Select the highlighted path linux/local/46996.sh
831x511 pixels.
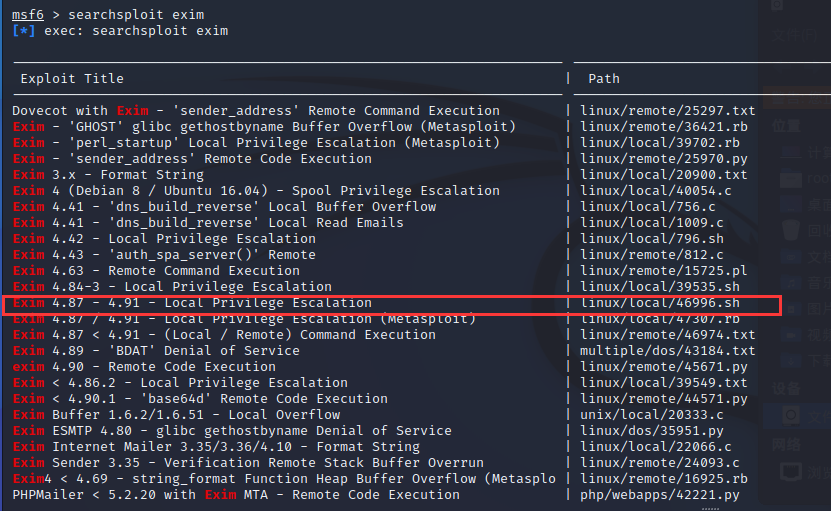[x=660, y=303]
